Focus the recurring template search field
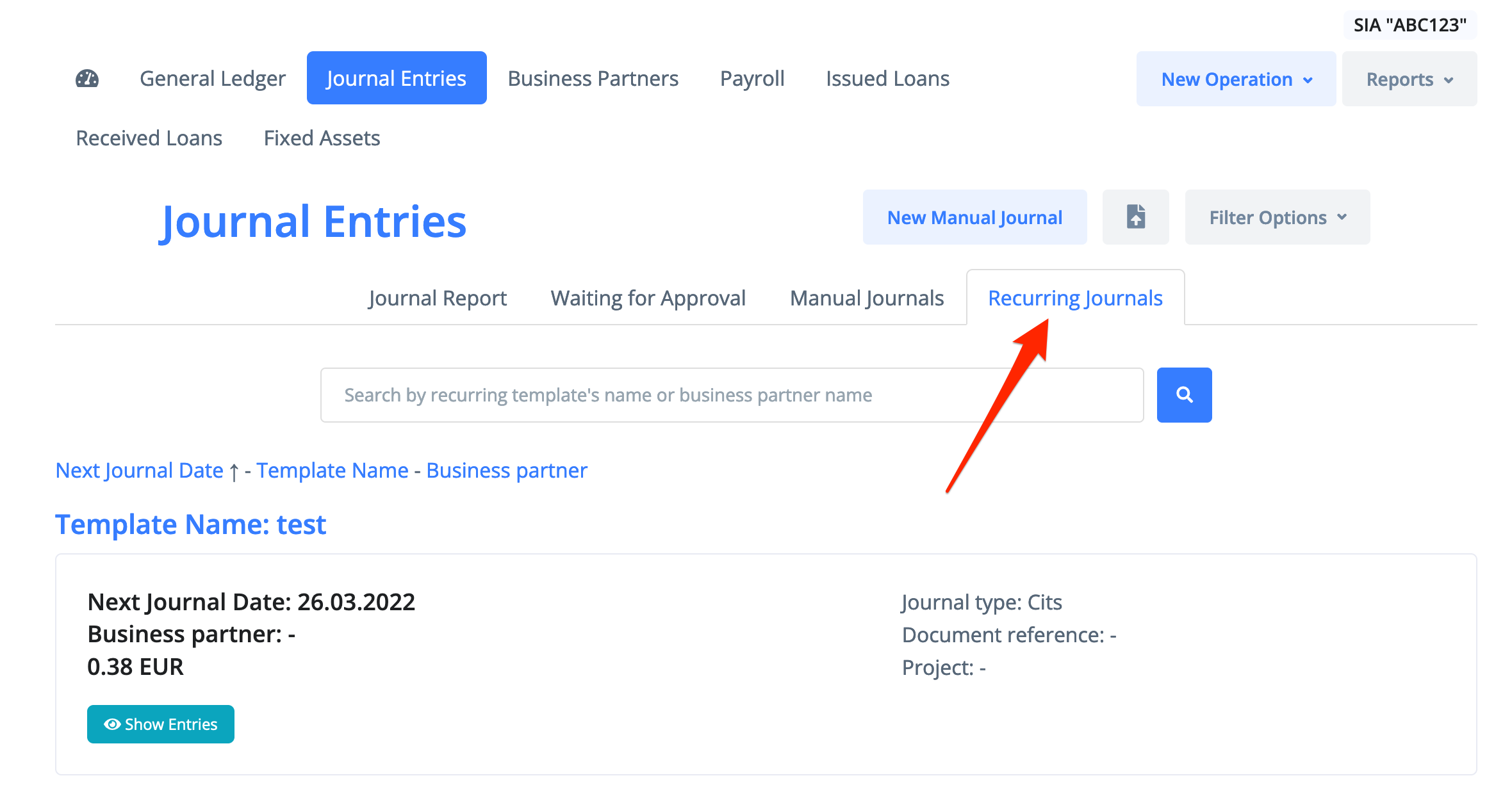The height and width of the screenshot is (794, 1512). pyautogui.click(x=732, y=395)
